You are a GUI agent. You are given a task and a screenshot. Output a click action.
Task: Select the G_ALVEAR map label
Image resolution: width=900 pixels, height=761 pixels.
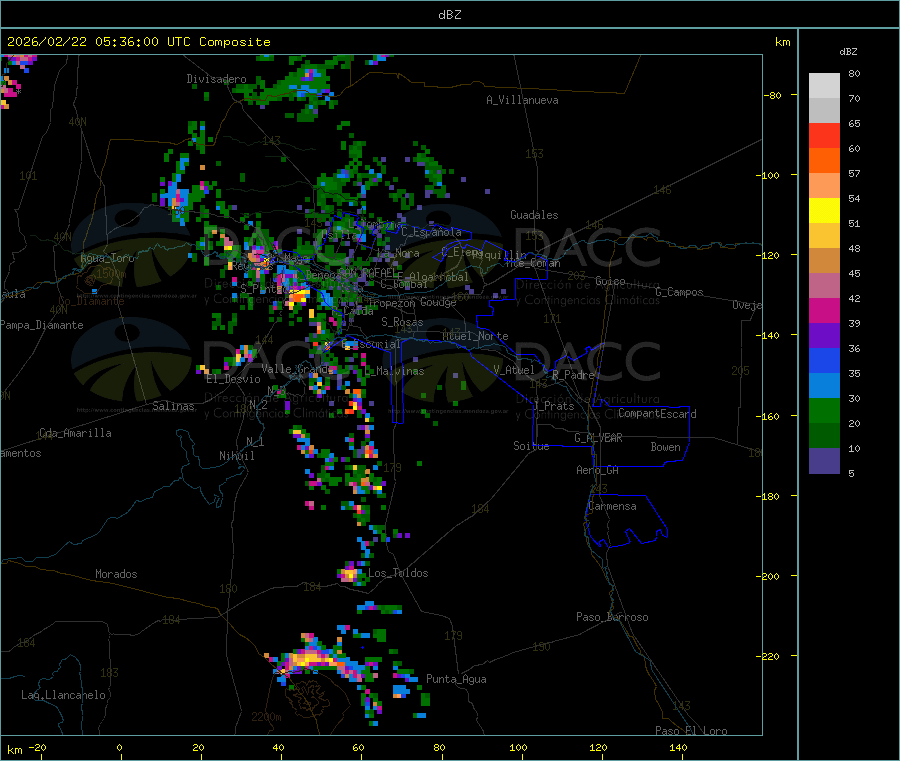[x=598, y=438]
